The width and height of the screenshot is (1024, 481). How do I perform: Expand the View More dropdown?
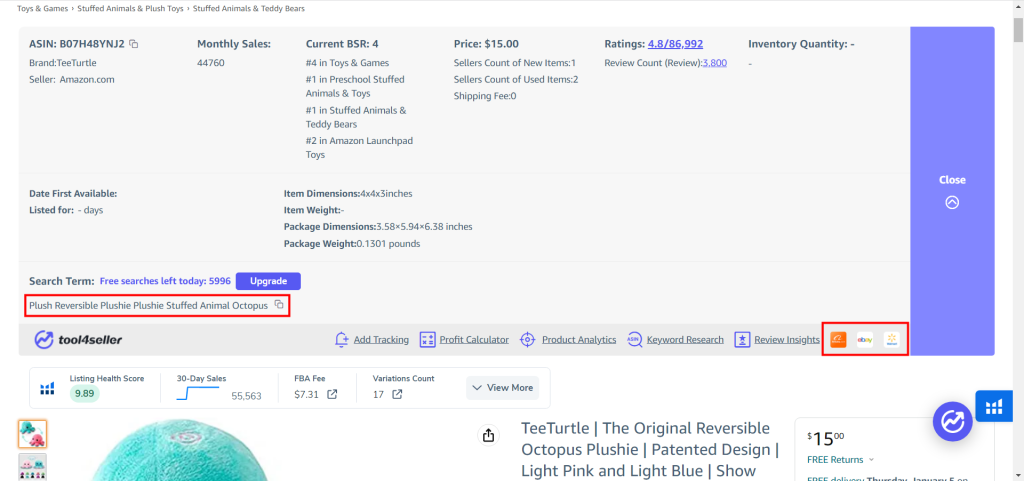click(x=502, y=388)
